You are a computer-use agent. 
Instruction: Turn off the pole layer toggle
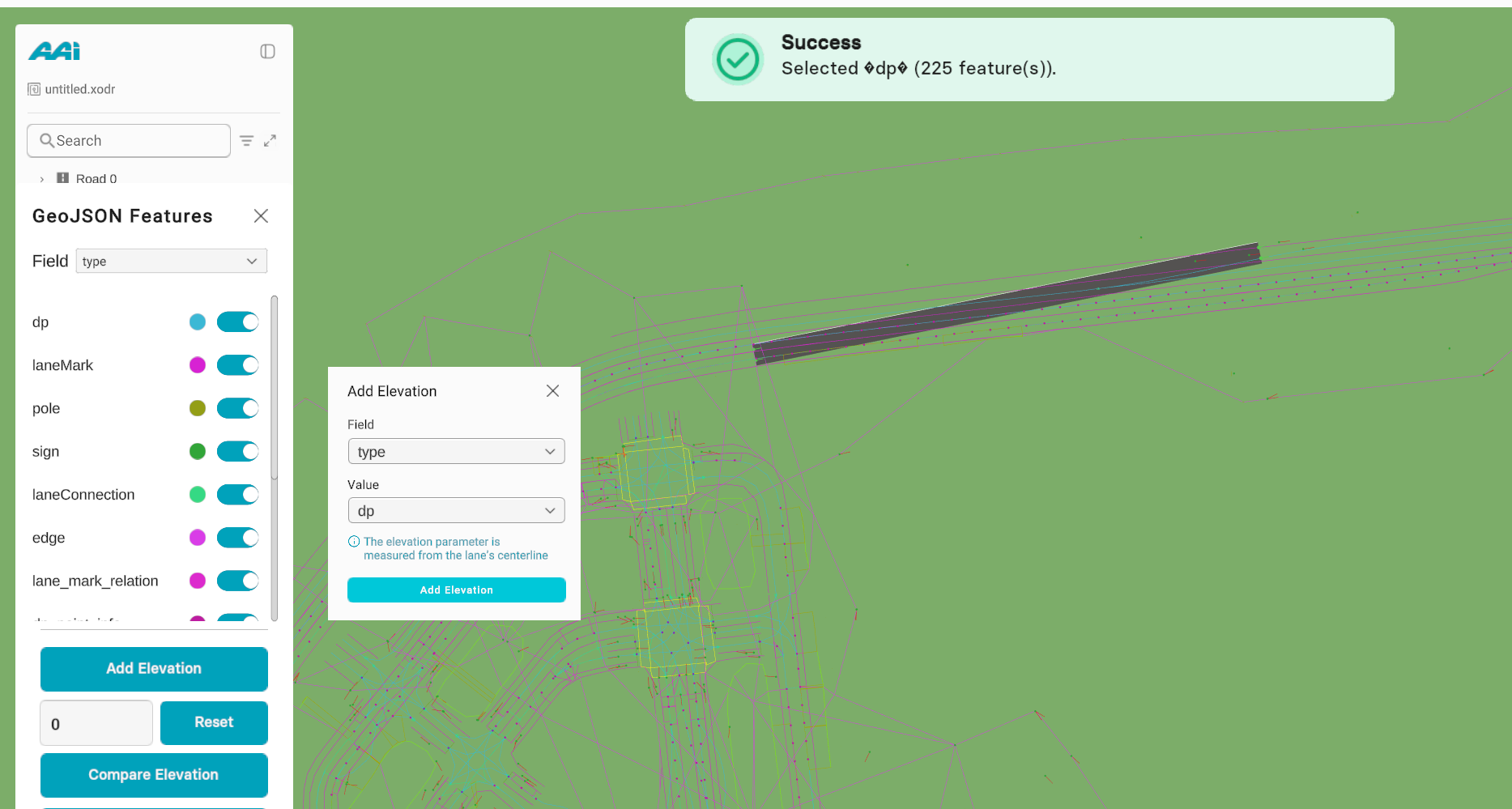point(237,408)
